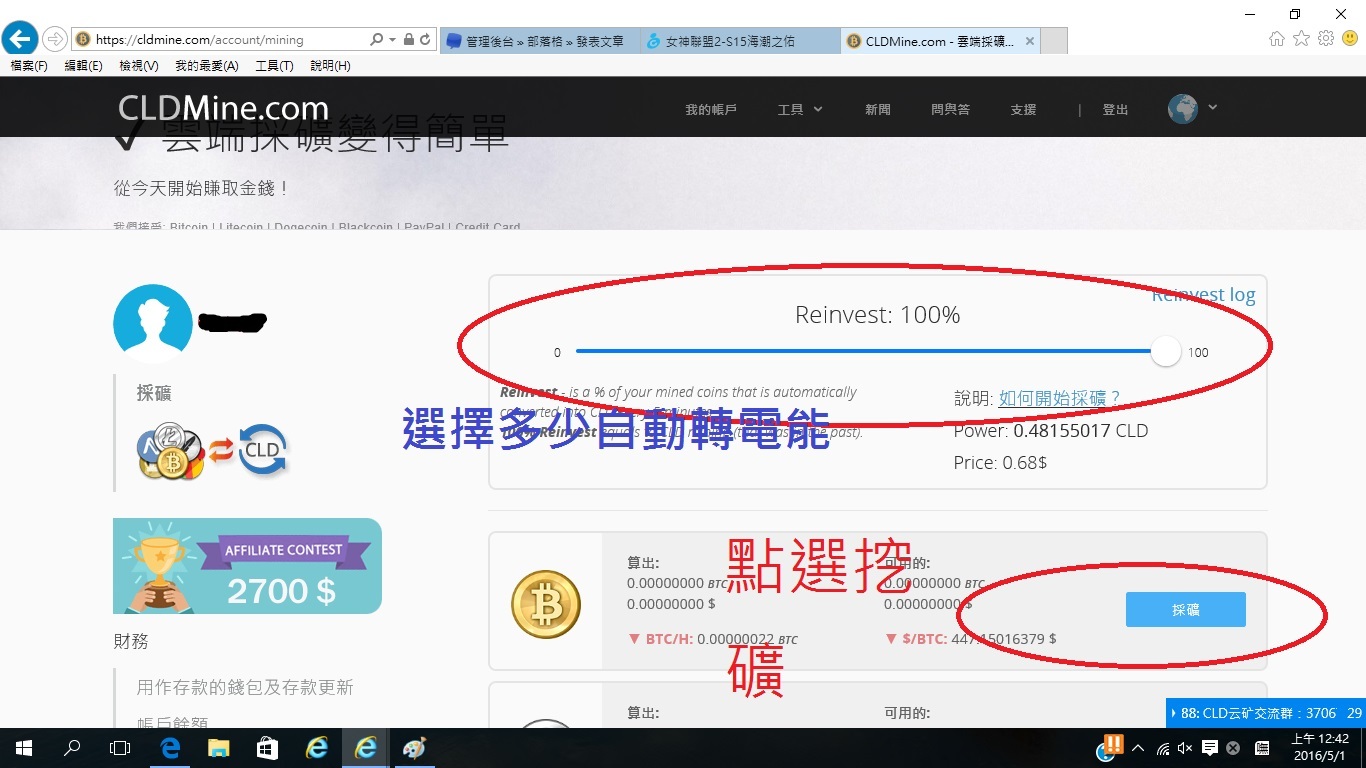The image size is (1366, 768).
Task: Go back with the browser Back arrow
Action: 20,39
